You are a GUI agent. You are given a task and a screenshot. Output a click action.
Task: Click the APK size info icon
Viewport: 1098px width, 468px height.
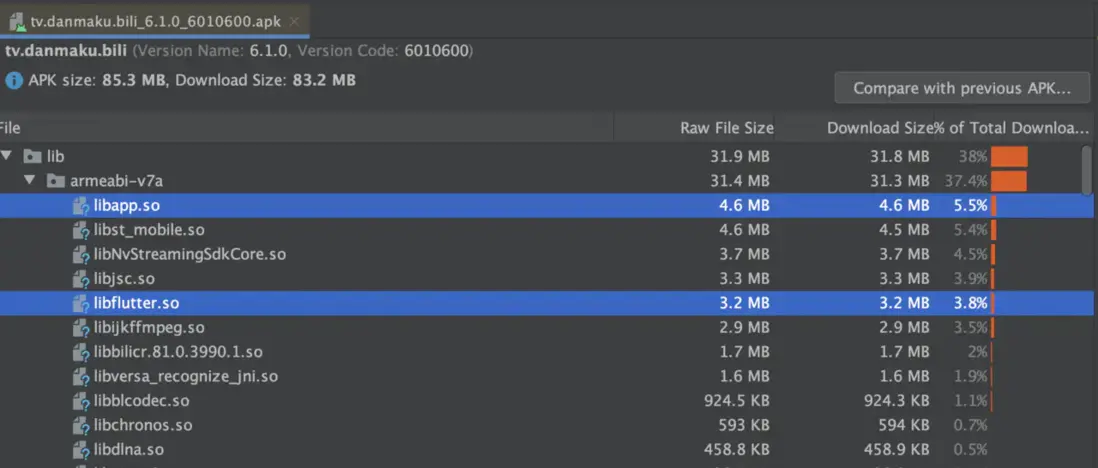[13, 80]
